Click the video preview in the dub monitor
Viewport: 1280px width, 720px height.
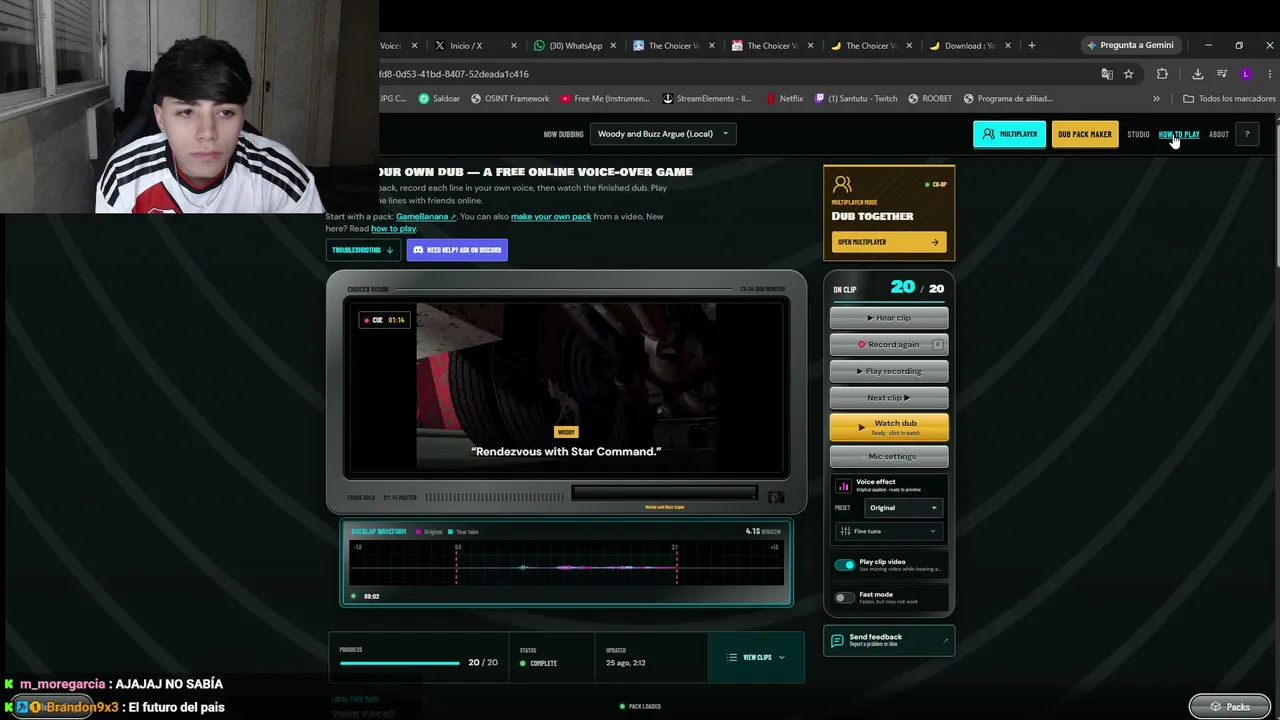pyautogui.click(x=566, y=386)
